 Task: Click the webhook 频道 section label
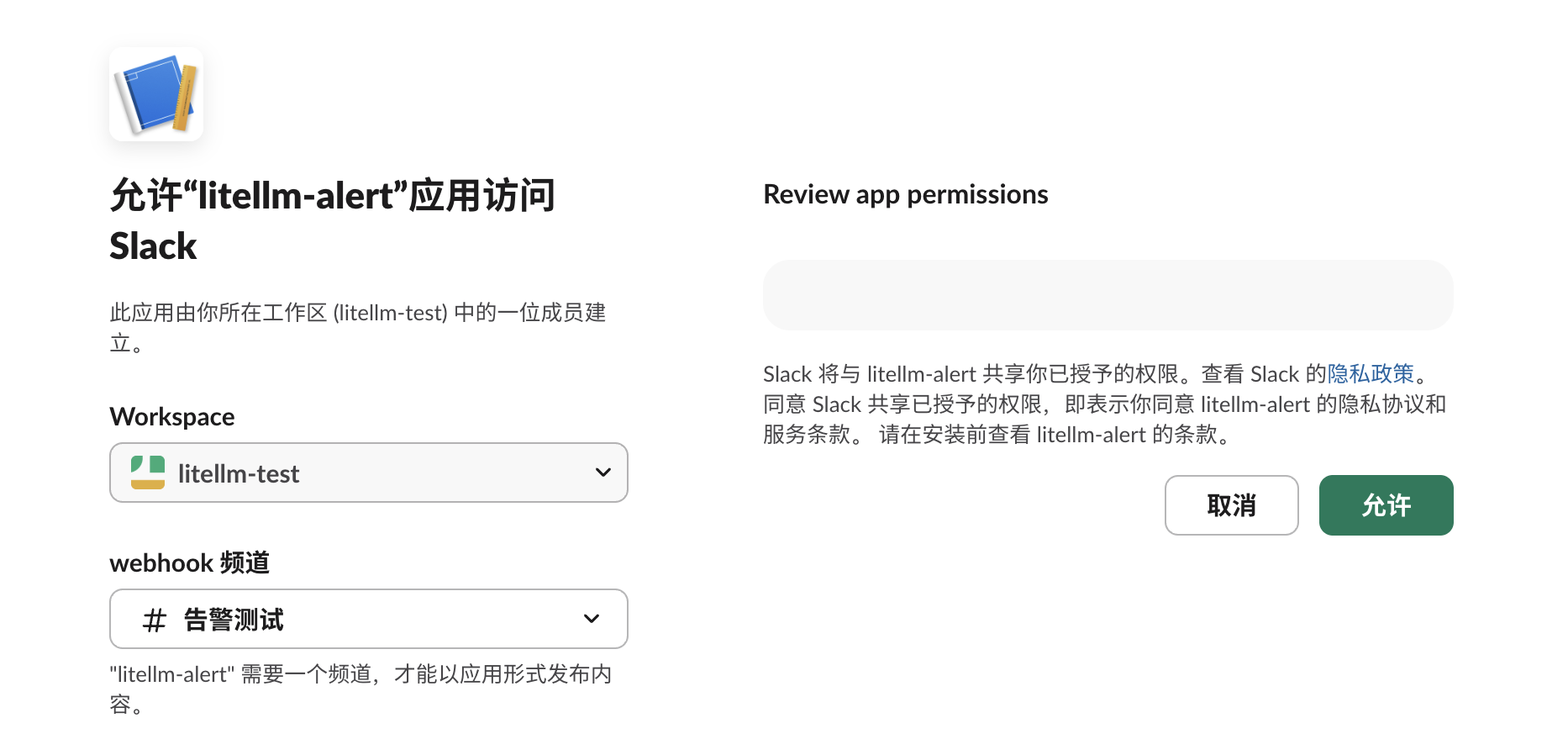(189, 562)
